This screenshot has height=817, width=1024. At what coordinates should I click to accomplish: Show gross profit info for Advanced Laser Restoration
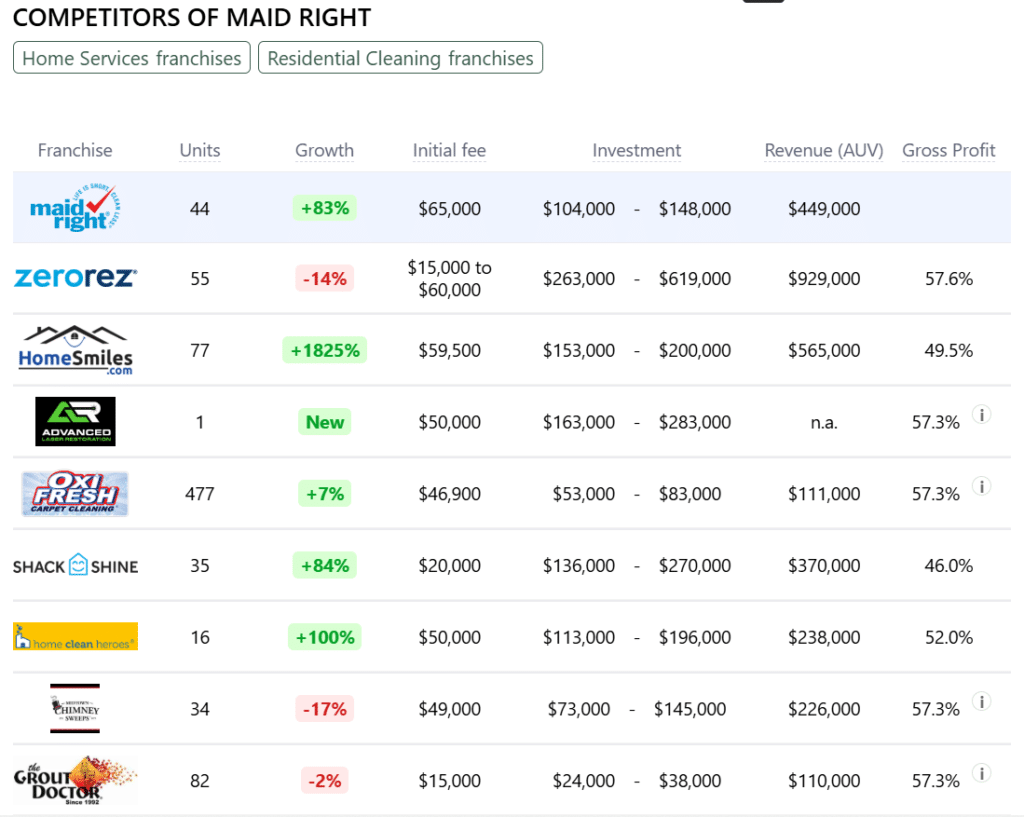point(982,414)
